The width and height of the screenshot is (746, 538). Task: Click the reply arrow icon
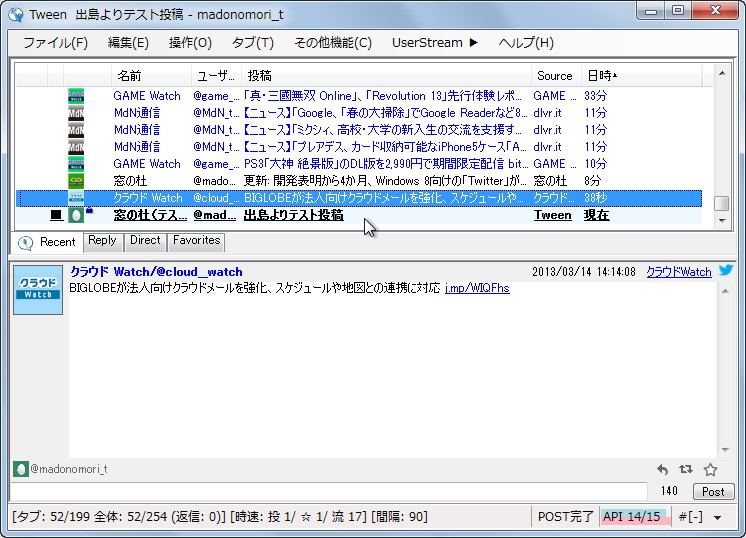point(662,470)
